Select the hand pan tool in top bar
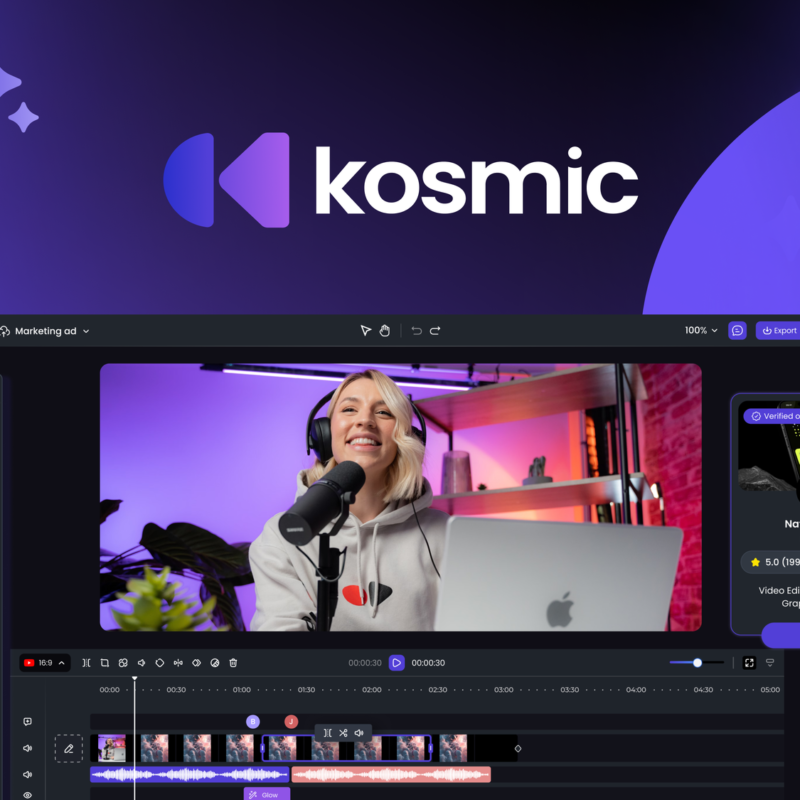 pyautogui.click(x=385, y=331)
